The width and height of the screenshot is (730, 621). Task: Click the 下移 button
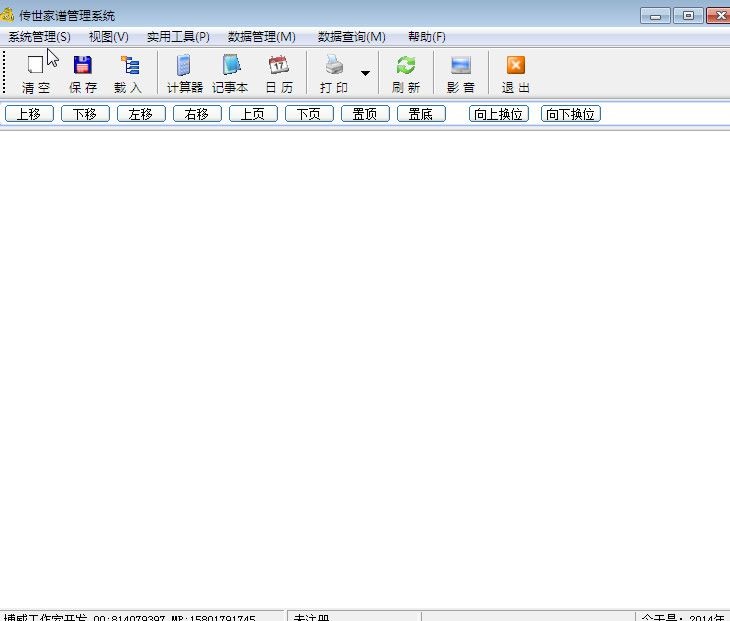coord(85,114)
